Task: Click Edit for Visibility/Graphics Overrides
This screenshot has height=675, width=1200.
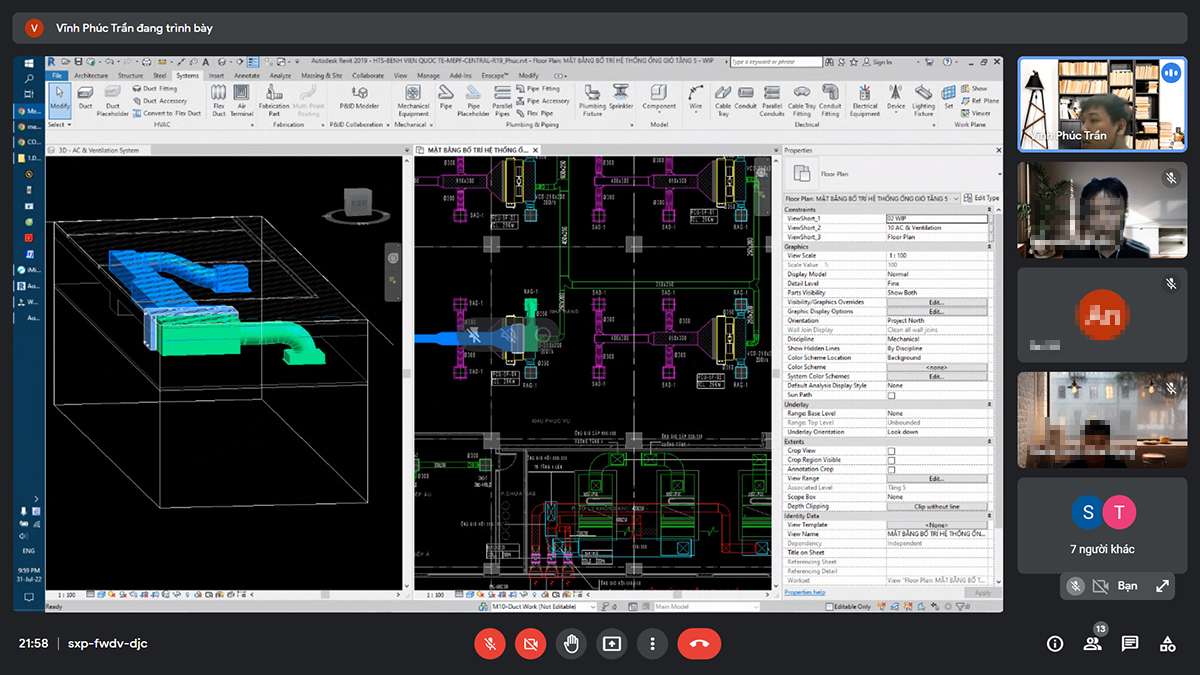Action: click(x=936, y=302)
